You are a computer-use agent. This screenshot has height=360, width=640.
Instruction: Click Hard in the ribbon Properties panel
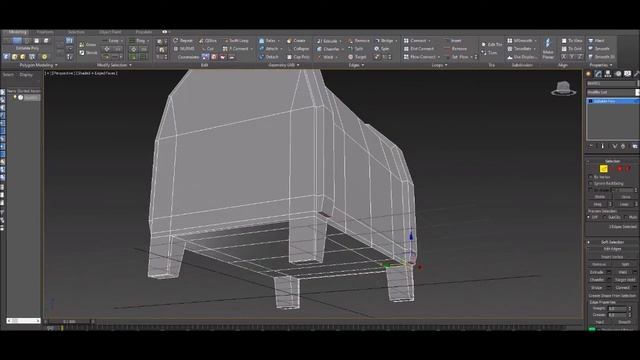tap(596, 41)
